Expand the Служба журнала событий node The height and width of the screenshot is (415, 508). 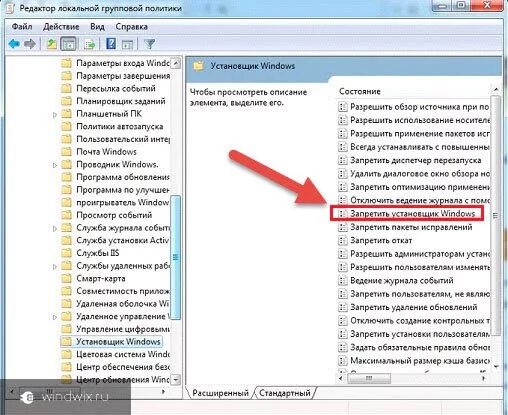[55, 228]
